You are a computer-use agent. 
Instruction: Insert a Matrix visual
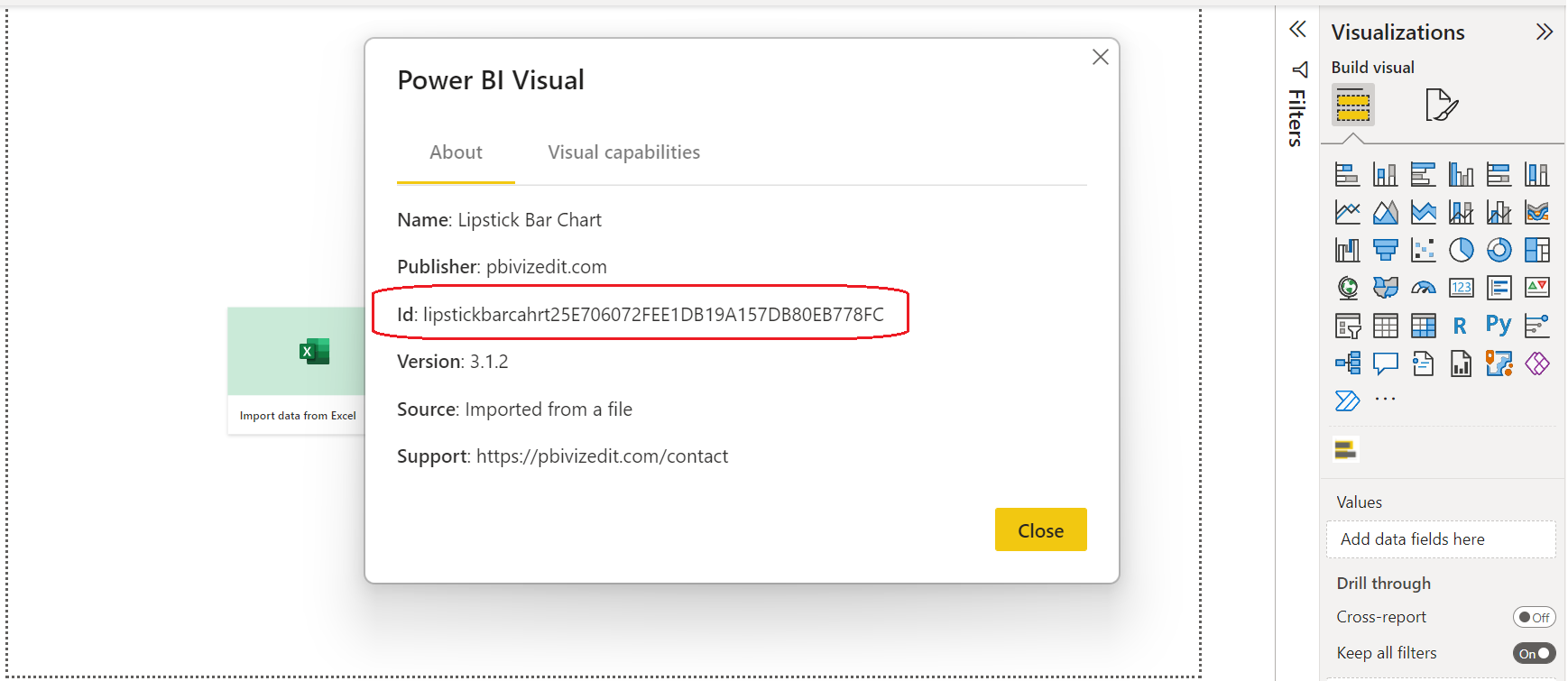click(1423, 326)
